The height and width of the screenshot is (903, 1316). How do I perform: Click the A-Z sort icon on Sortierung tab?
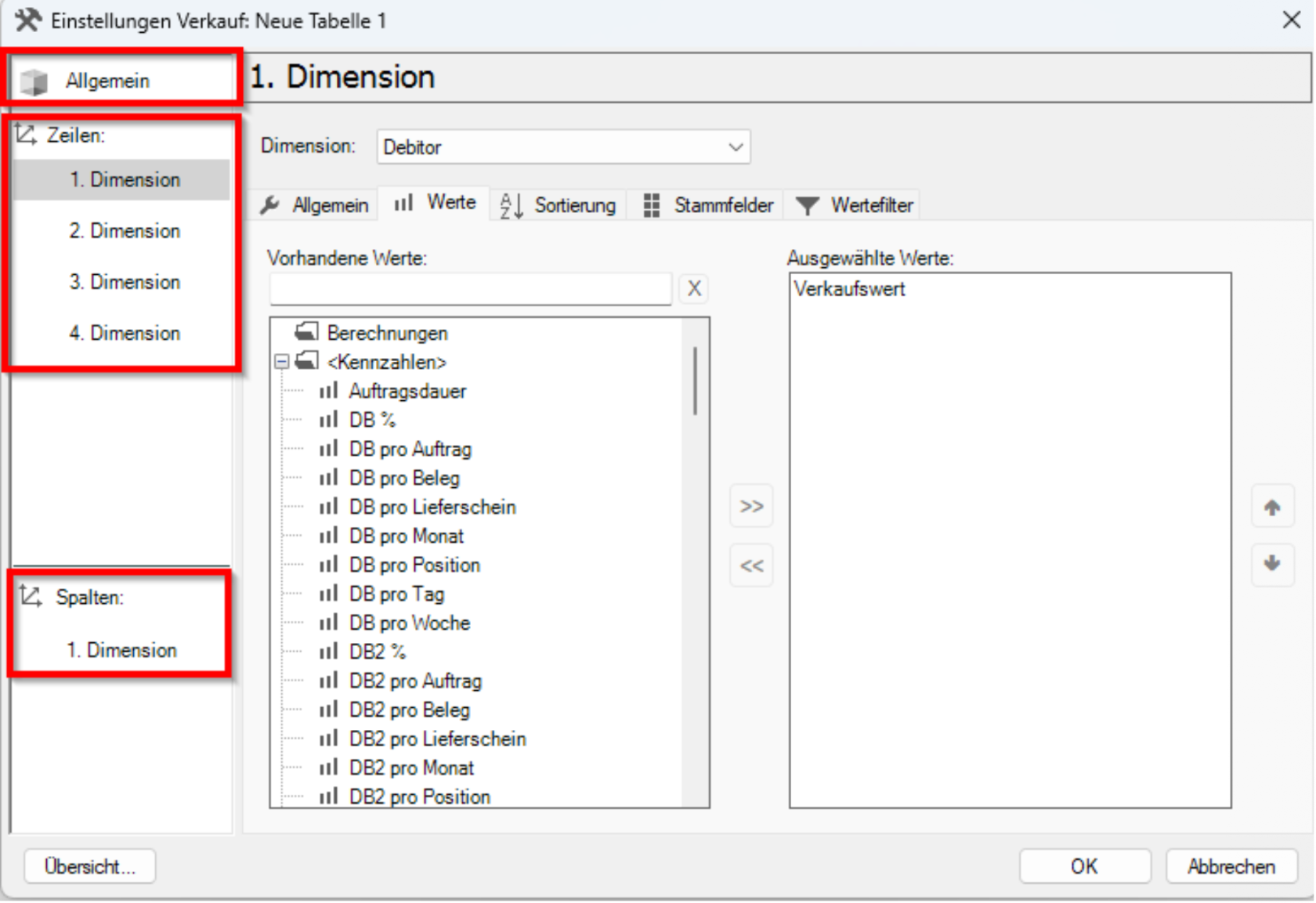(x=512, y=206)
